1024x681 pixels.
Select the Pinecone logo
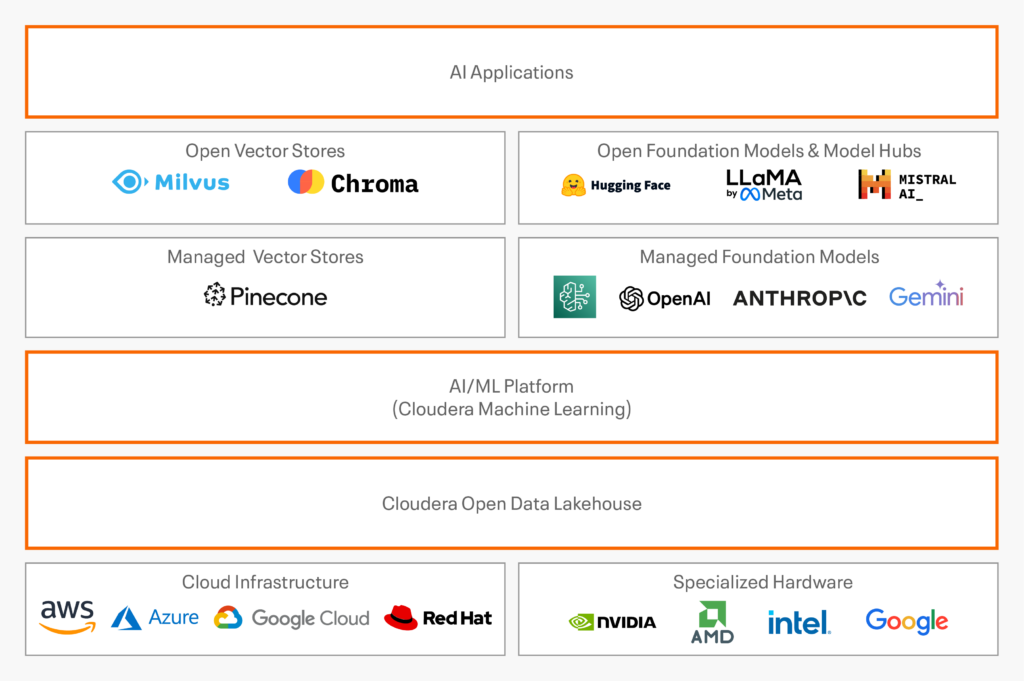265,296
